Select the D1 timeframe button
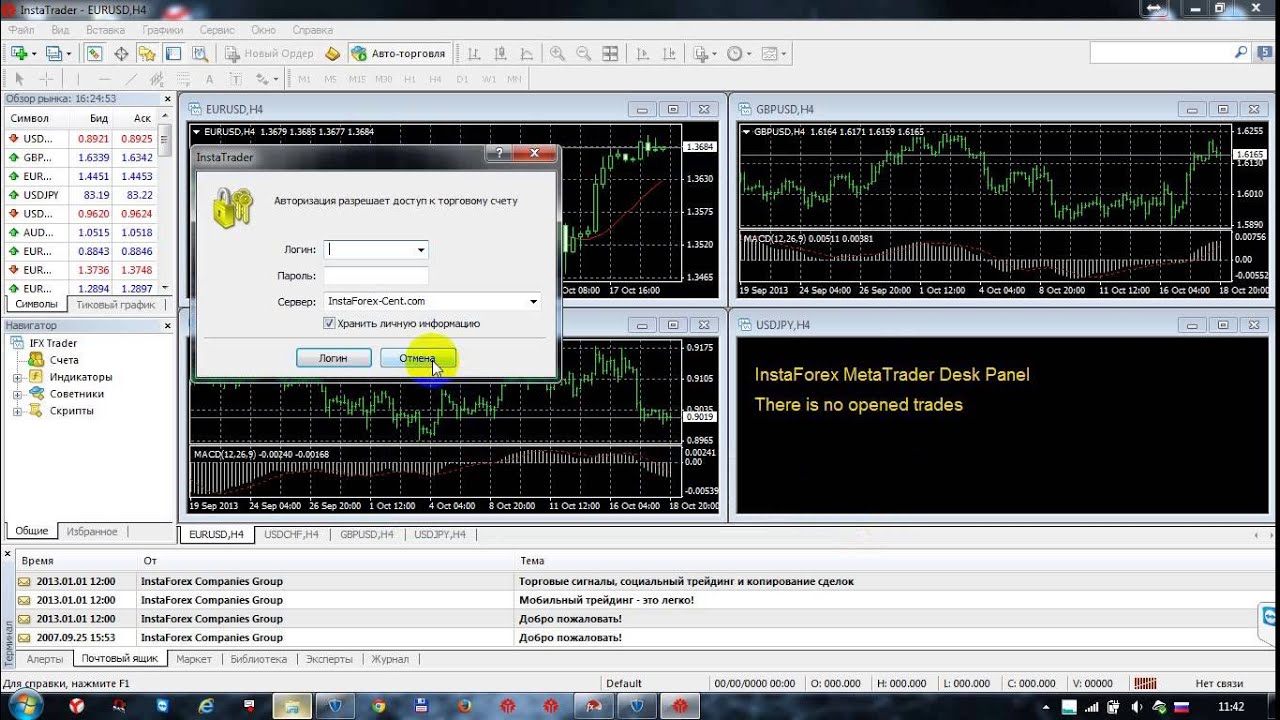This screenshot has width=1280, height=720. 462,79
